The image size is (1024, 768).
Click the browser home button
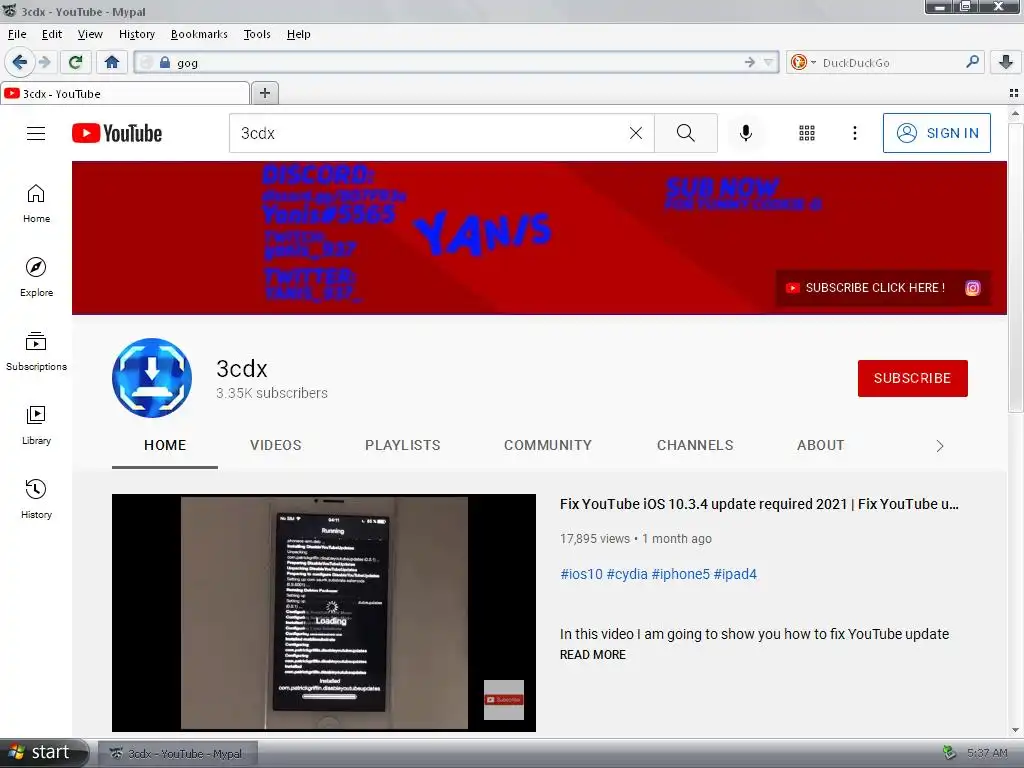coord(112,63)
